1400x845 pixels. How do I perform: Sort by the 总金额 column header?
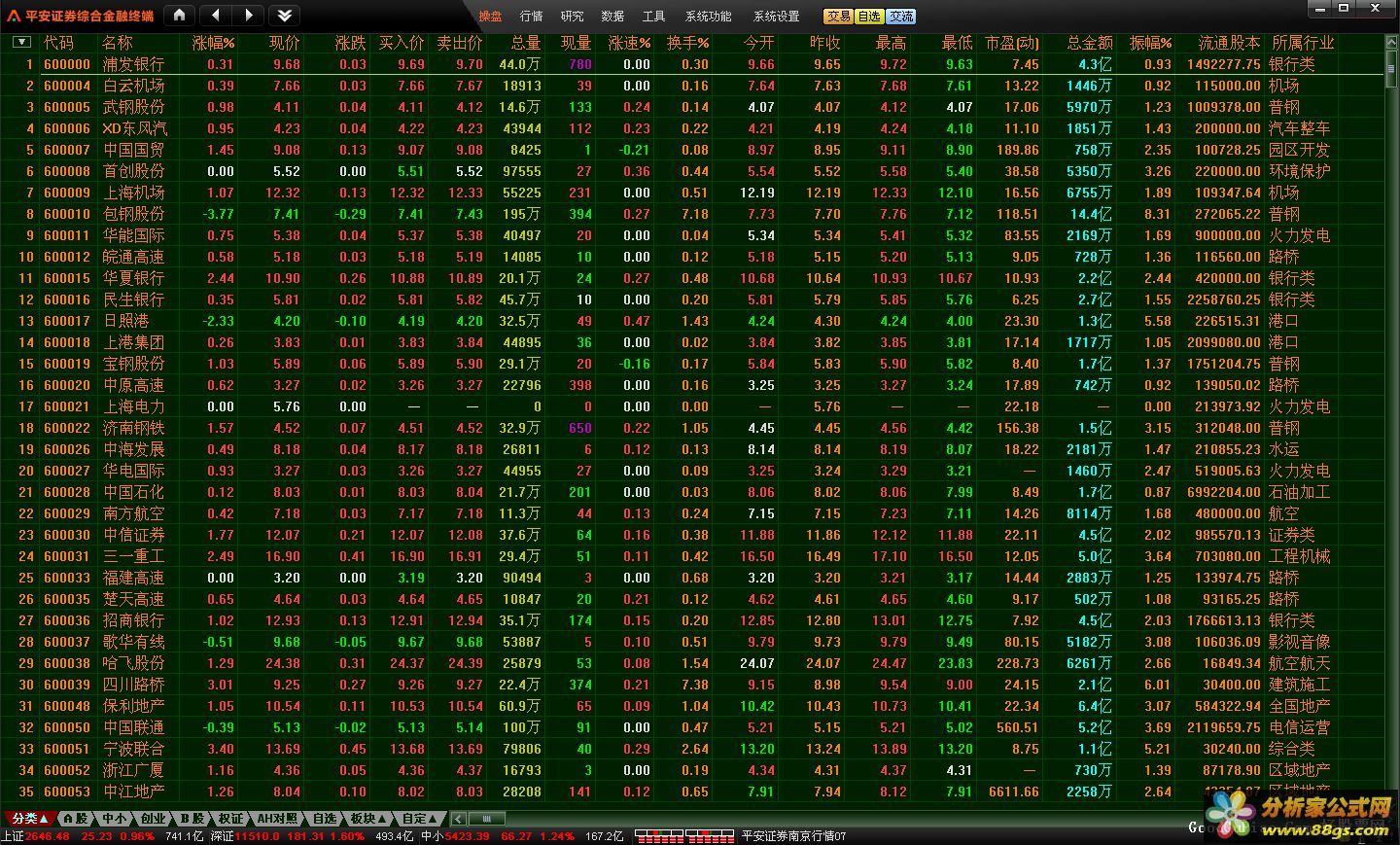[1089, 43]
